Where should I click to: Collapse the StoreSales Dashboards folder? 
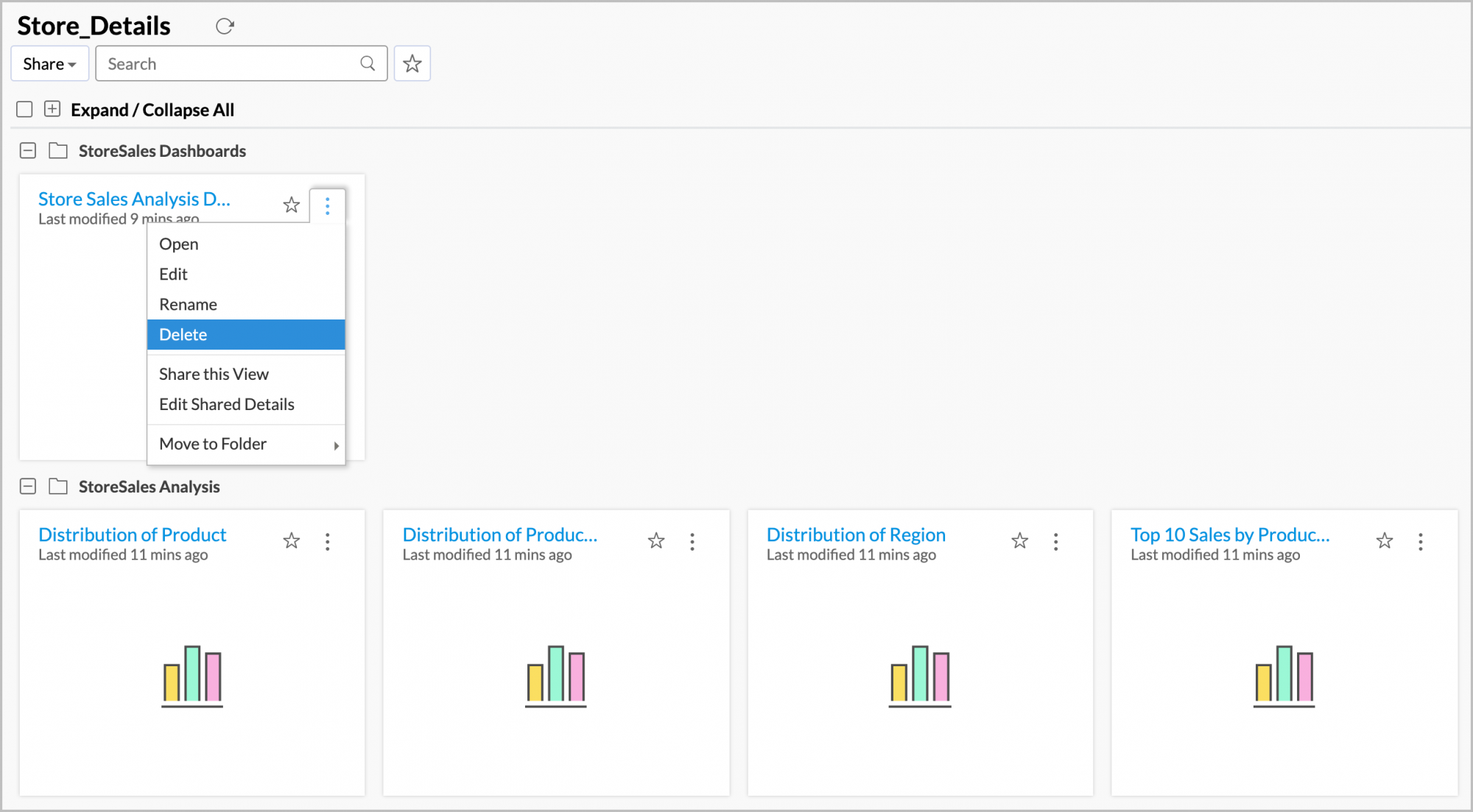coord(28,151)
